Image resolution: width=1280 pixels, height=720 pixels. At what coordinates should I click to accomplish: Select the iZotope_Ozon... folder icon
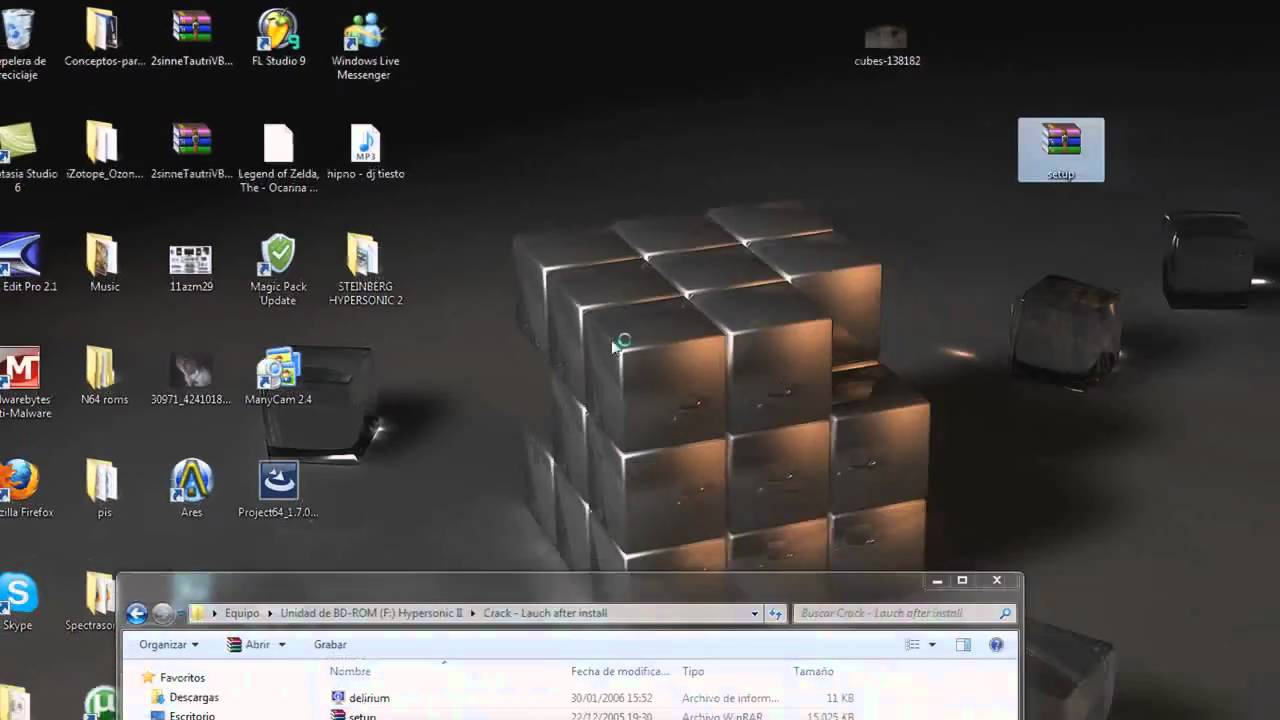click(x=104, y=151)
